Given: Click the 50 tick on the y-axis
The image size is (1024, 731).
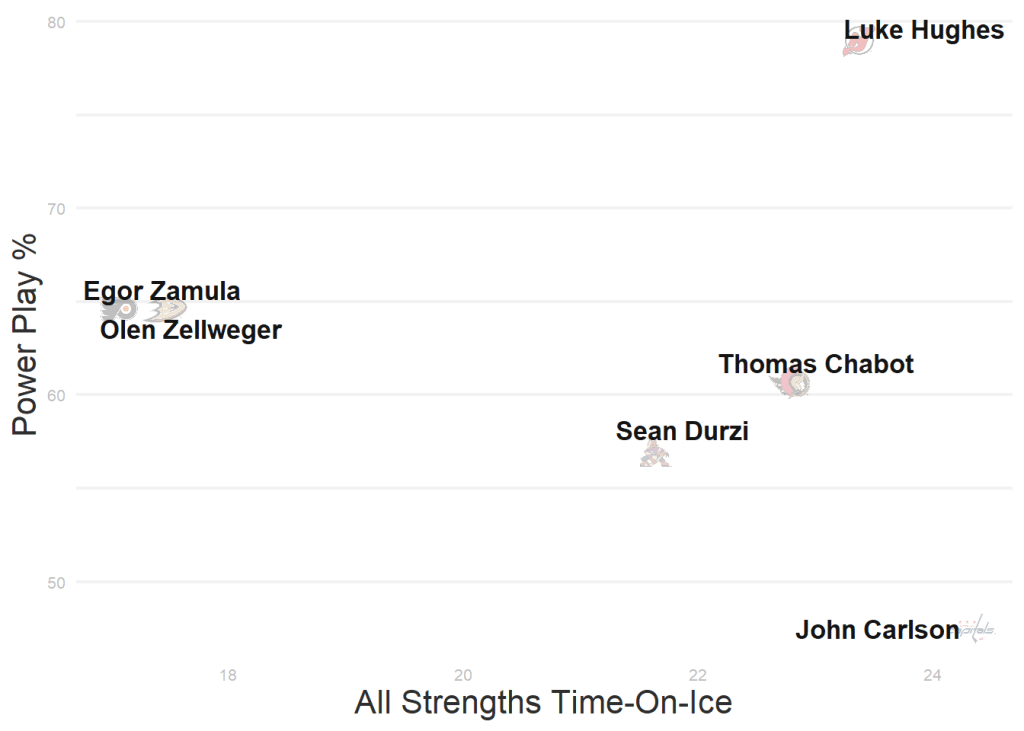Looking at the screenshot, I should pos(55,582).
